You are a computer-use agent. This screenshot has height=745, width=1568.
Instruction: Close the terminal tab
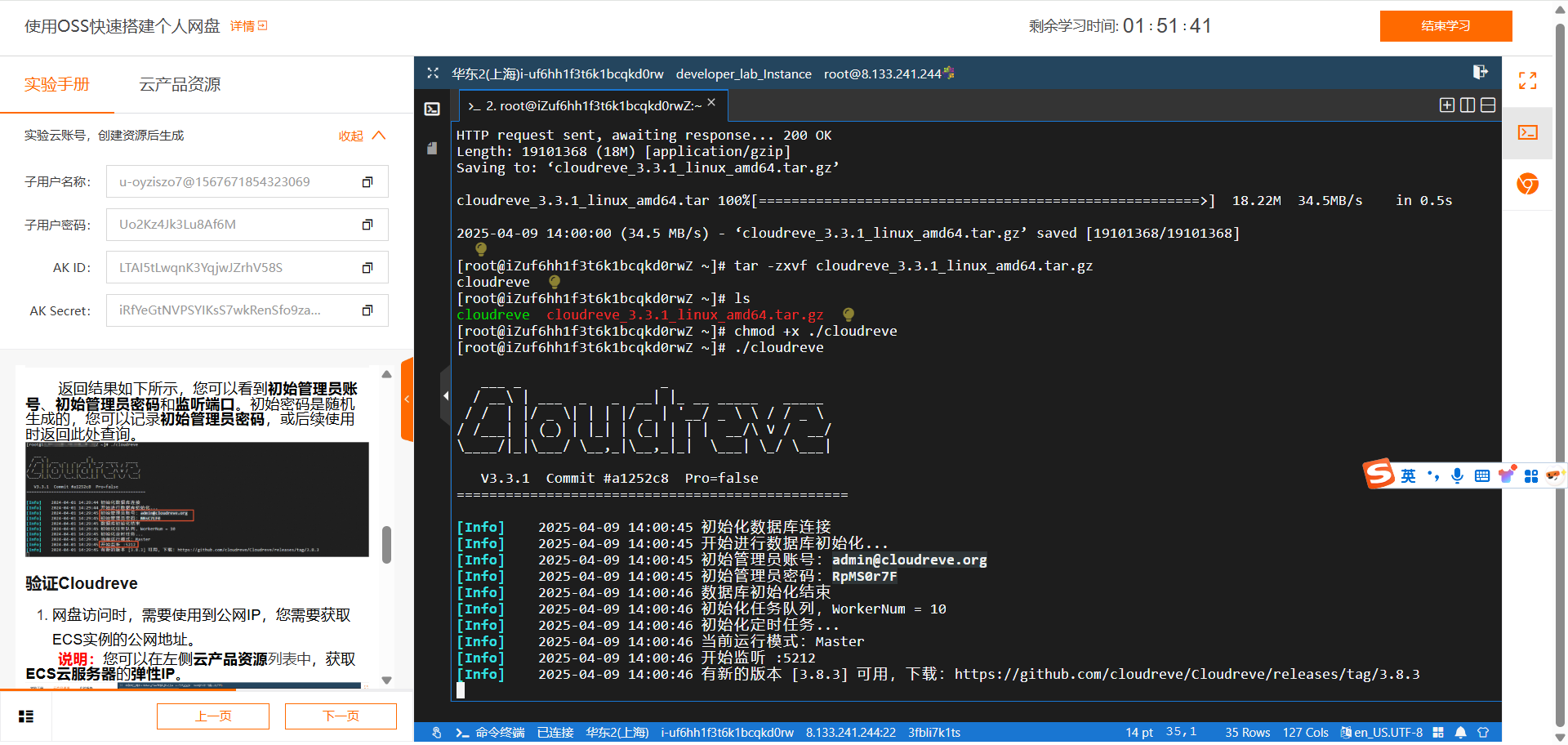711,102
